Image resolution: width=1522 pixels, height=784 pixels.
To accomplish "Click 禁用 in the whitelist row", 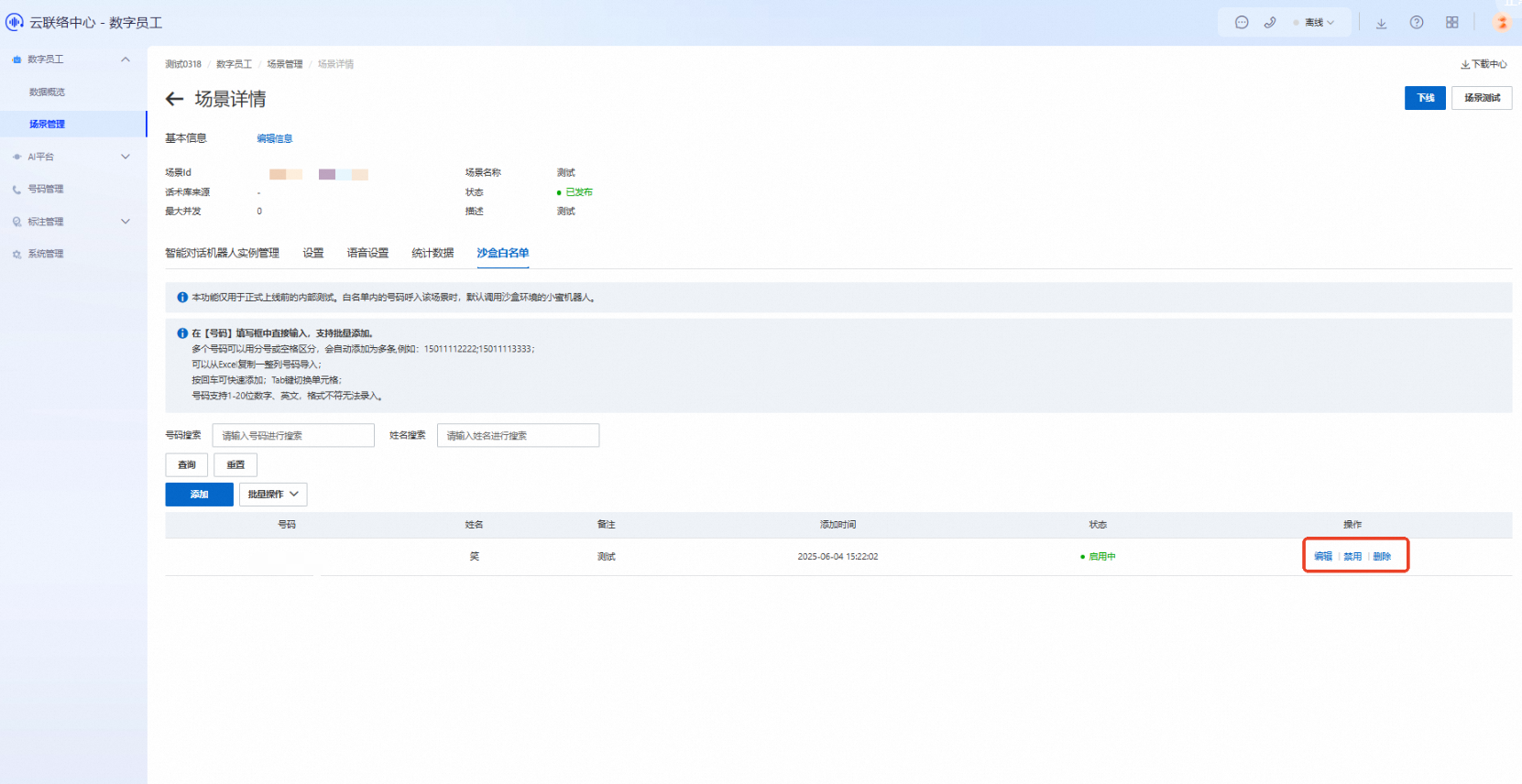I will pyautogui.click(x=1352, y=557).
